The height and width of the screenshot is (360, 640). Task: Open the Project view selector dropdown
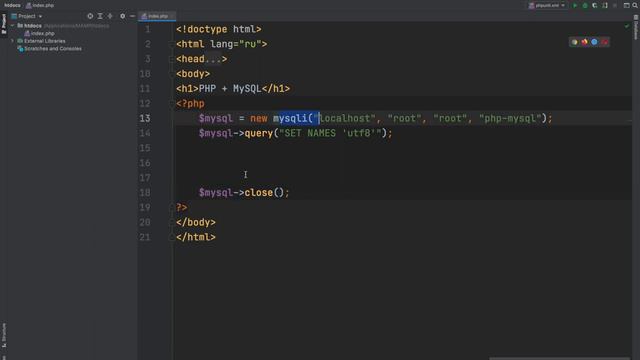(x=27, y=16)
